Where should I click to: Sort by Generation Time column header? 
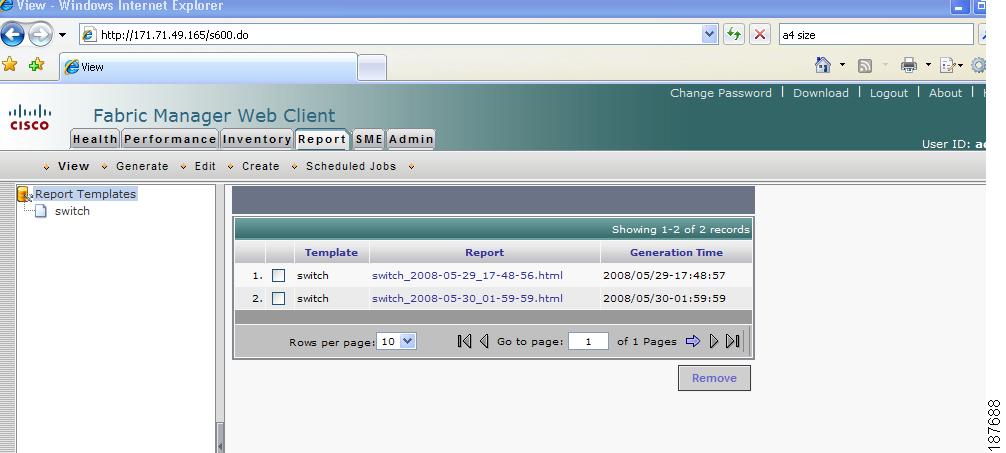tap(676, 252)
